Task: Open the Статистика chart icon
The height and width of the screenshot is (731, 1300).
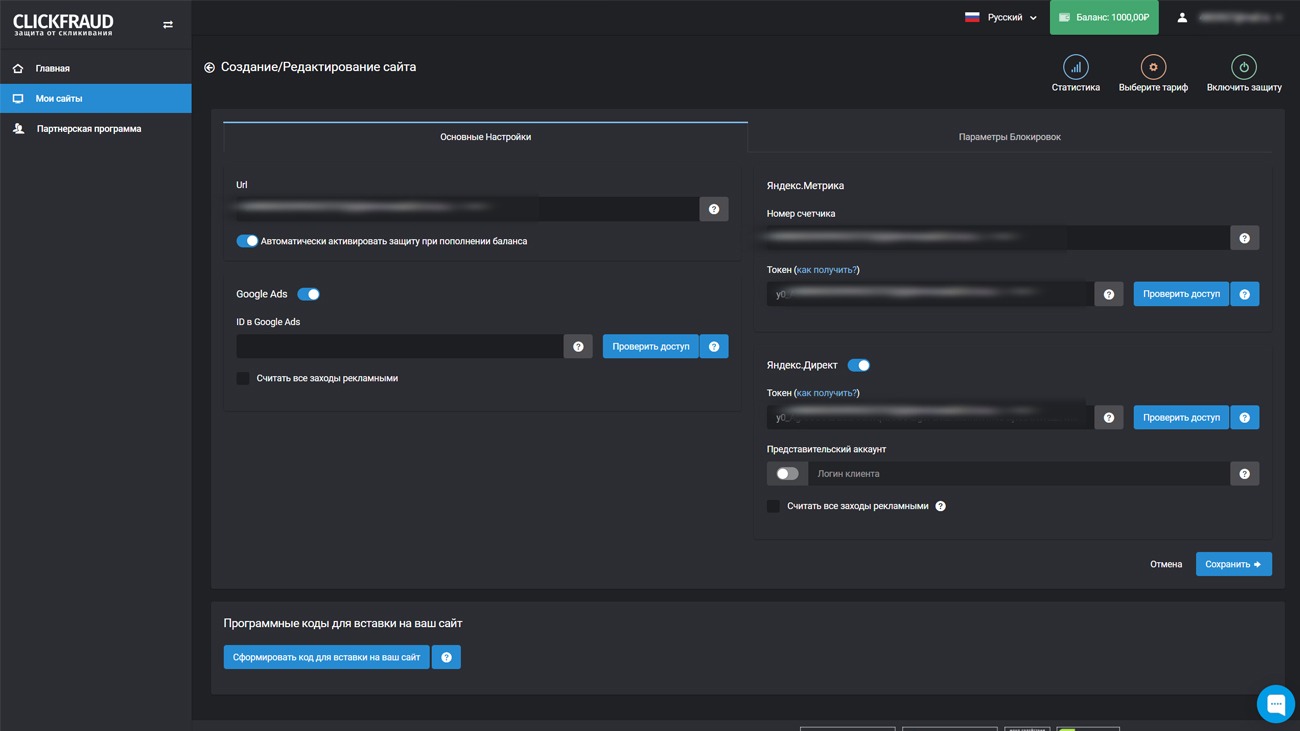Action: (1075, 67)
